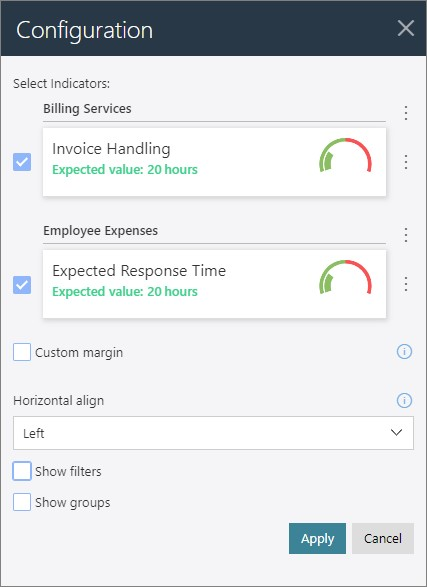Click the Invoice Handling gauge icon
Viewport: 427px width, 587px height.
coord(345,156)
